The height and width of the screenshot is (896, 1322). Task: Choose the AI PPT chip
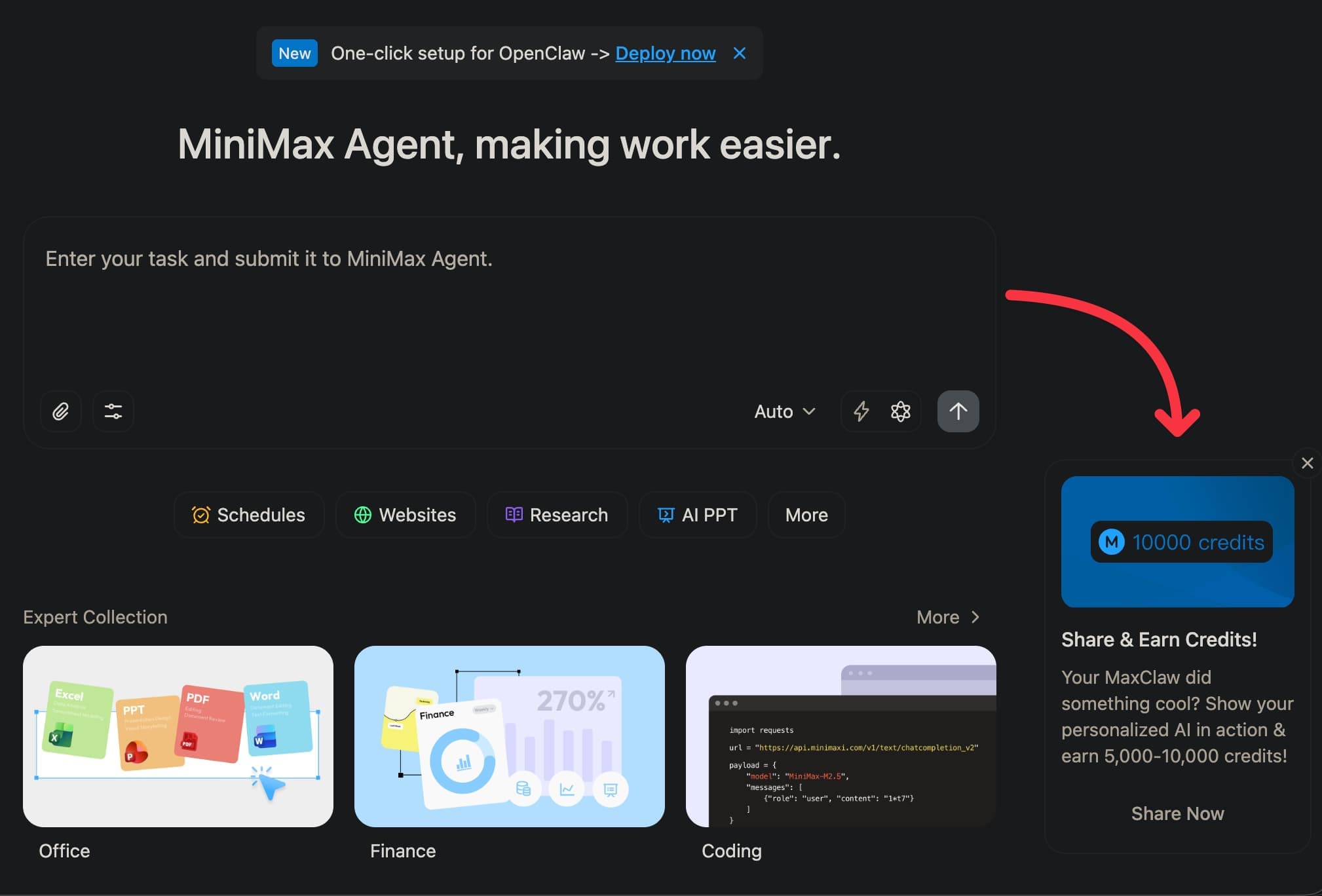(697, 515)
